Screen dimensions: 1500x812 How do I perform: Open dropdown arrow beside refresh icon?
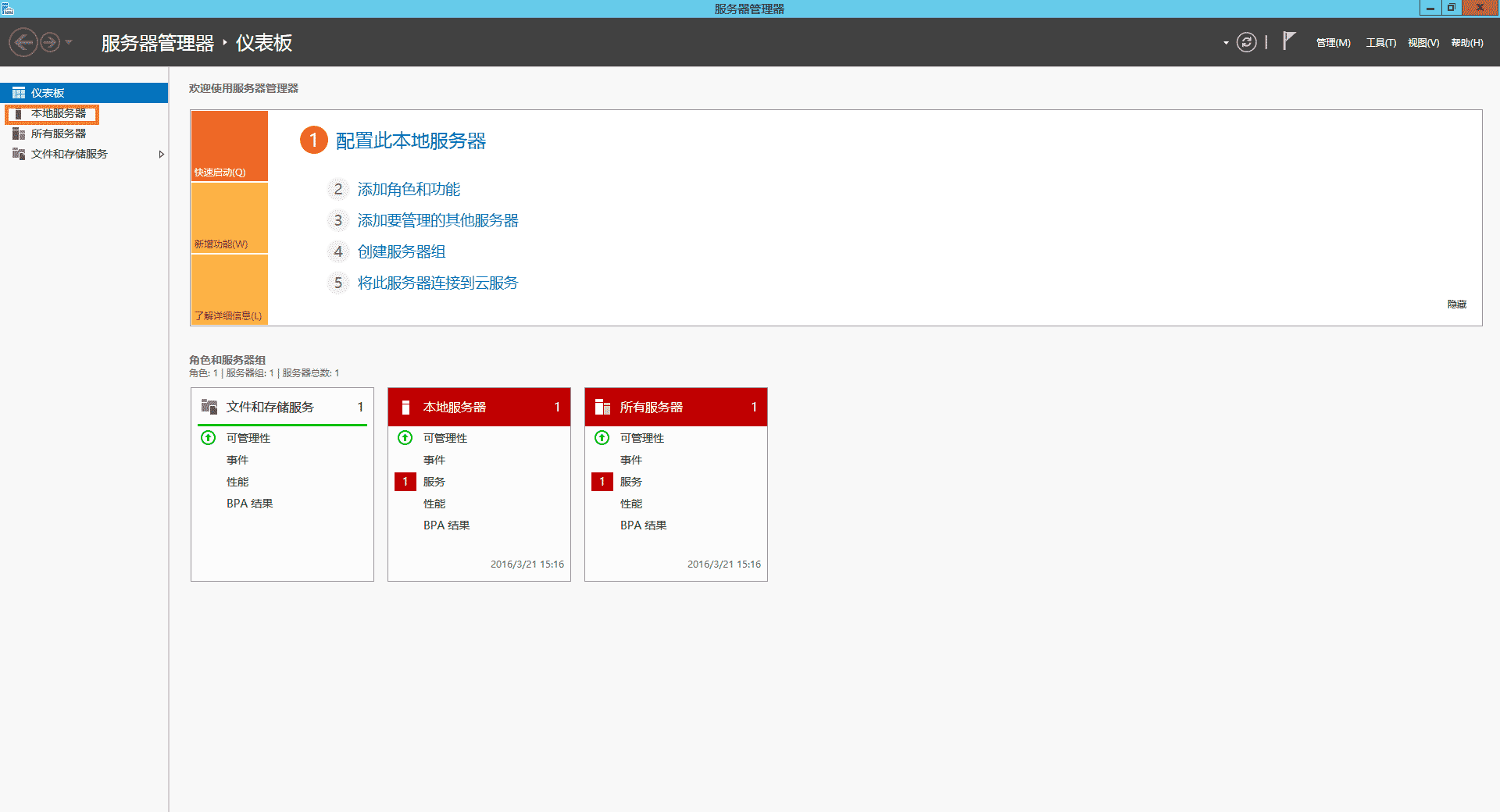point(1226,43)
